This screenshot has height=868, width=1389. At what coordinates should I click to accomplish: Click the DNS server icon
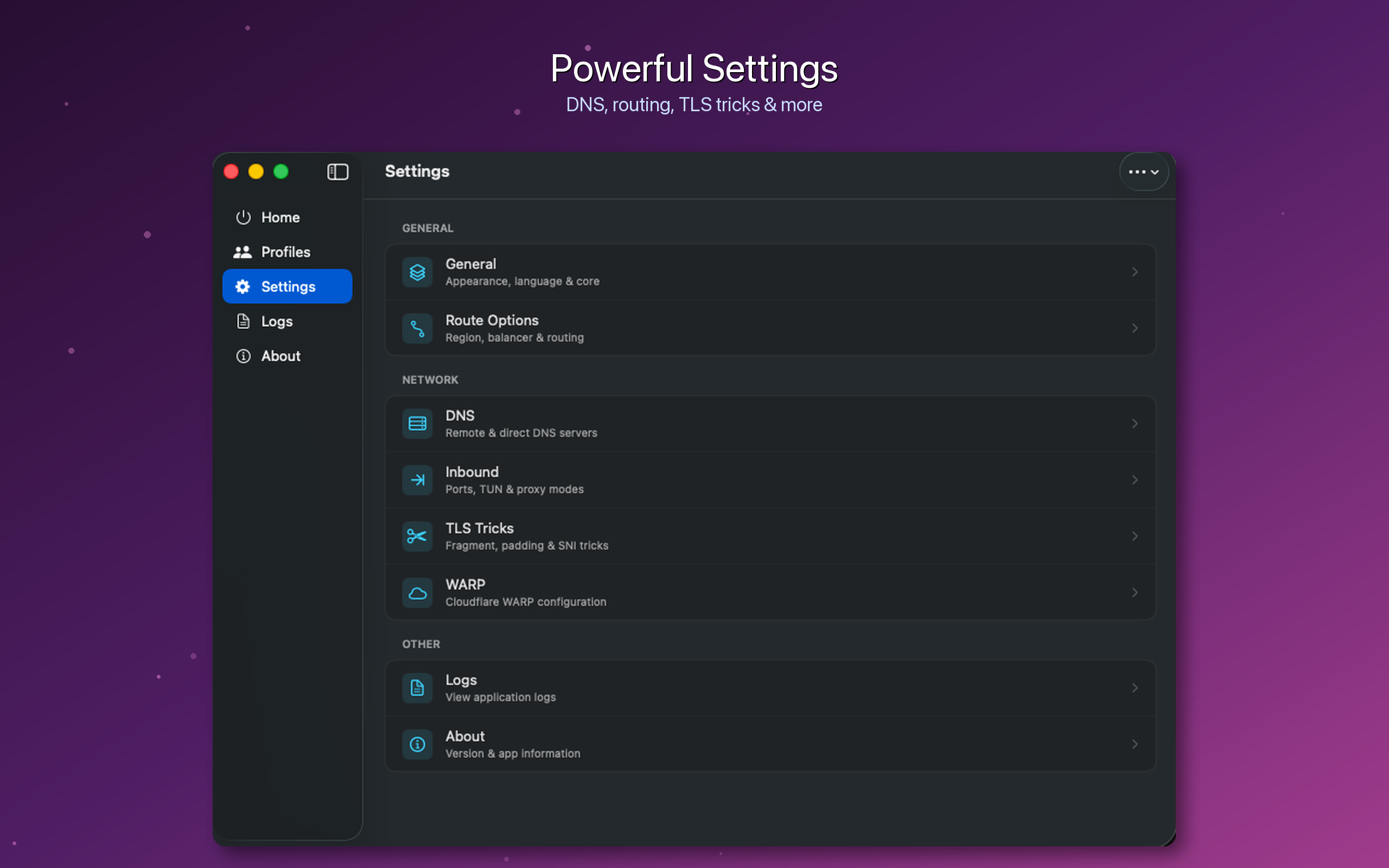[417, 424]
